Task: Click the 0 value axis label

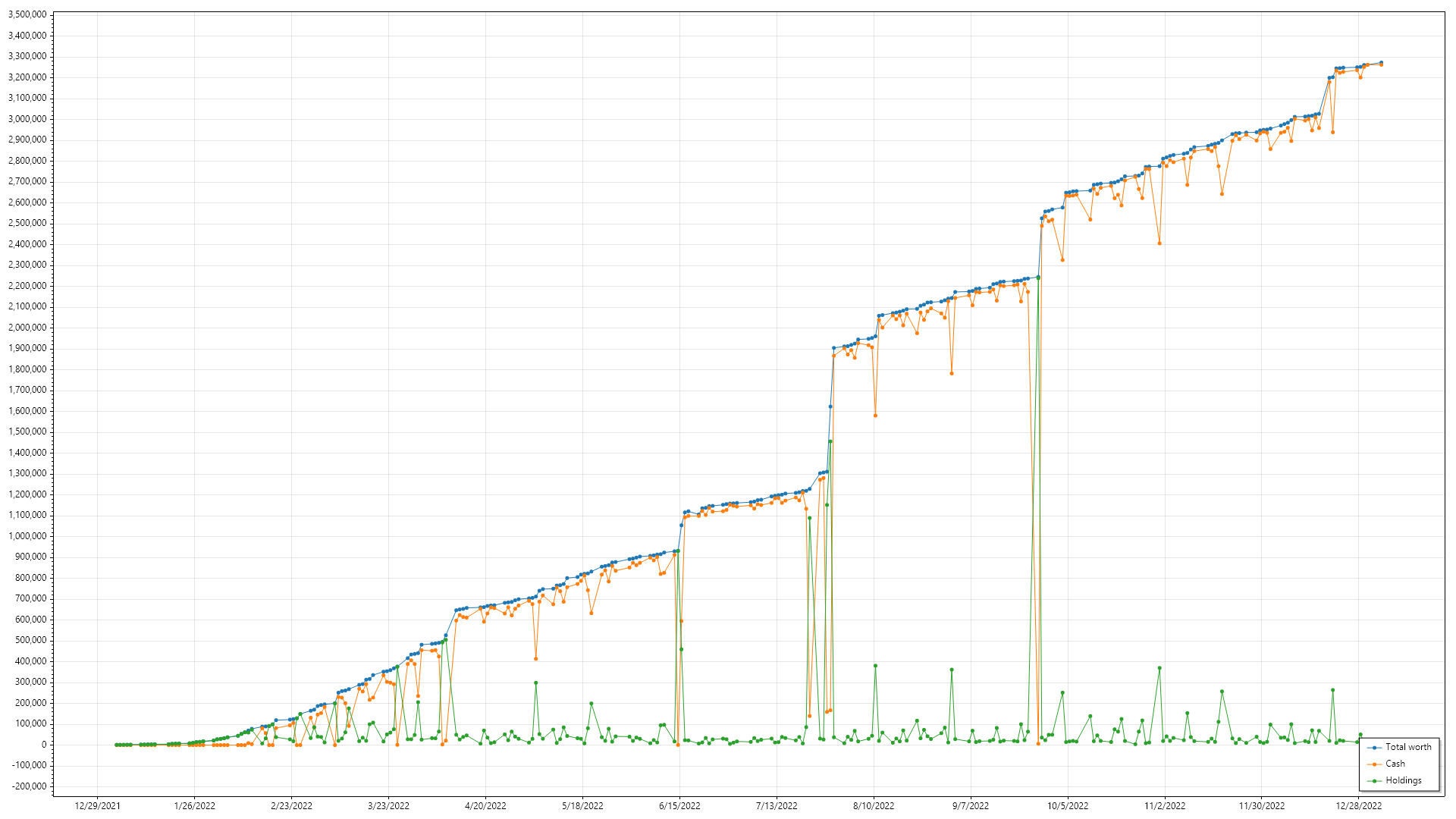Action: pos(44,745)
